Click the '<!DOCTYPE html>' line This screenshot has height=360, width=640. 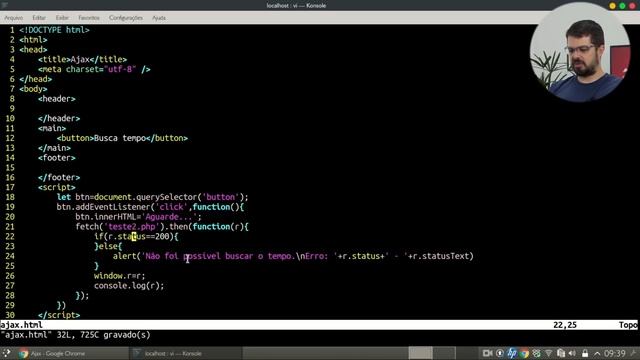pyautogui.click(x=54, y=30)
